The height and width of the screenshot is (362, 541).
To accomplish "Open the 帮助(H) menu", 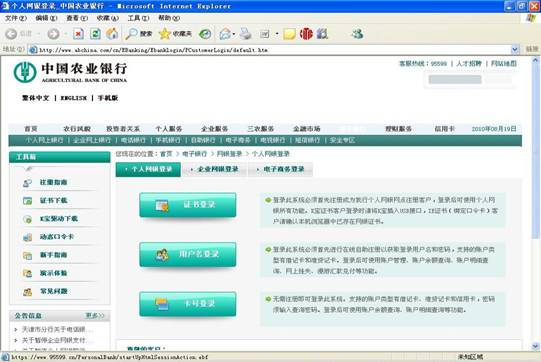I will [169, 18].
